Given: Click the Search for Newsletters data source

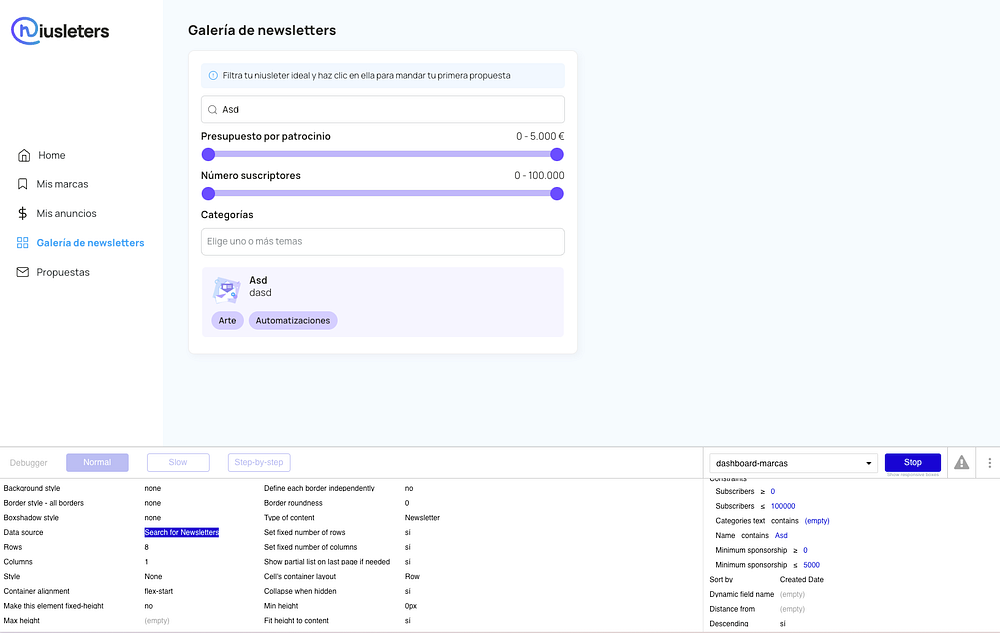Looking at the screenshot, I should click(x=181, y=533).
